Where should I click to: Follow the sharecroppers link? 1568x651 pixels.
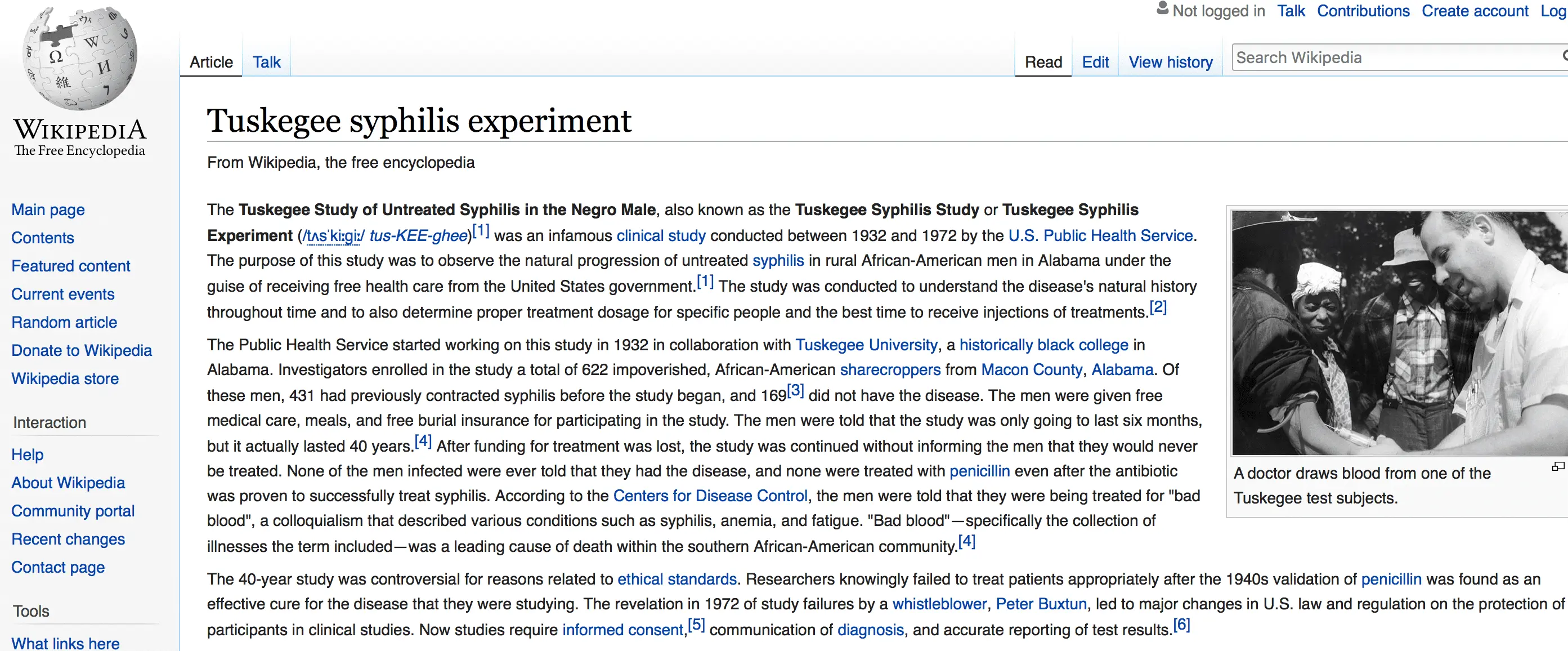[x=890, y=369]
